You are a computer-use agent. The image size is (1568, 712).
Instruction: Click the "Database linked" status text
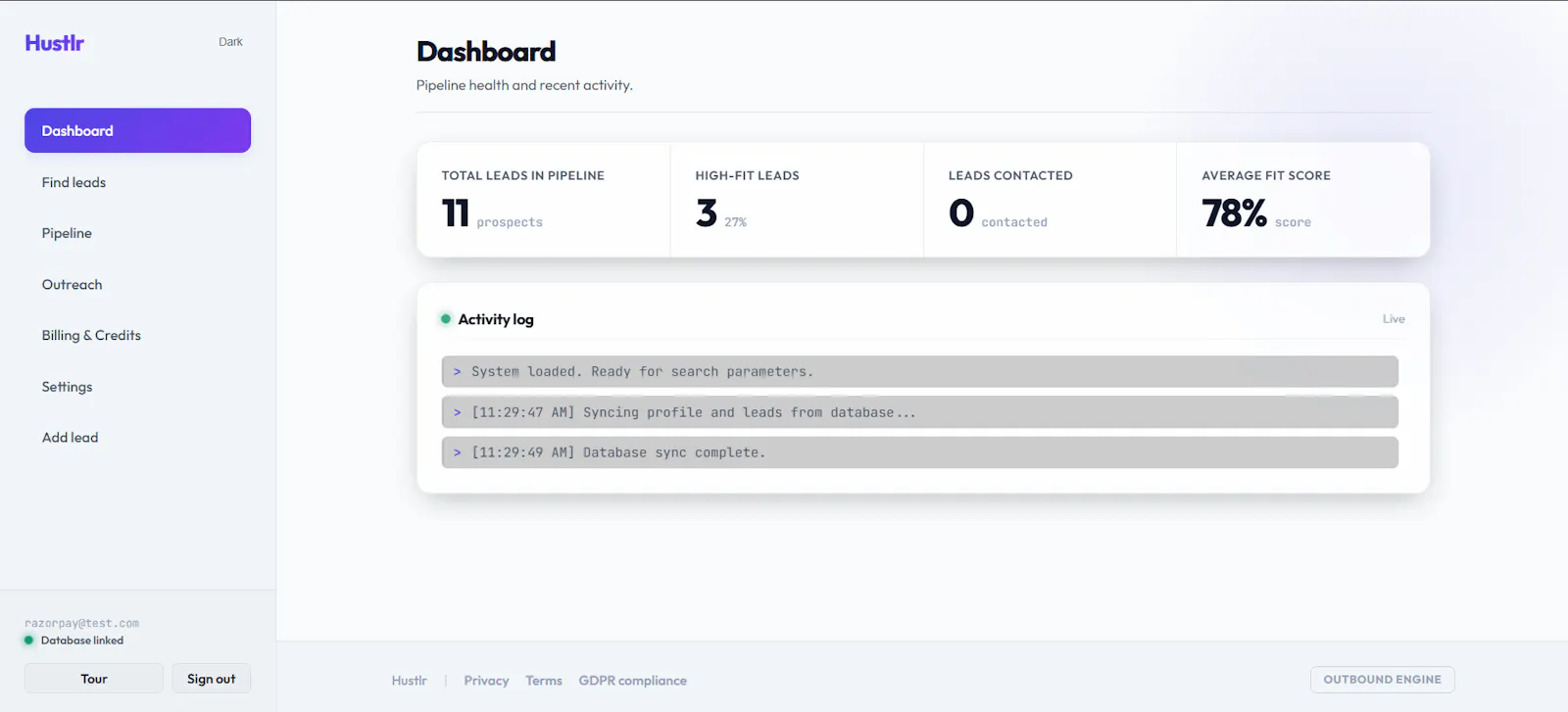click(82, 641)
